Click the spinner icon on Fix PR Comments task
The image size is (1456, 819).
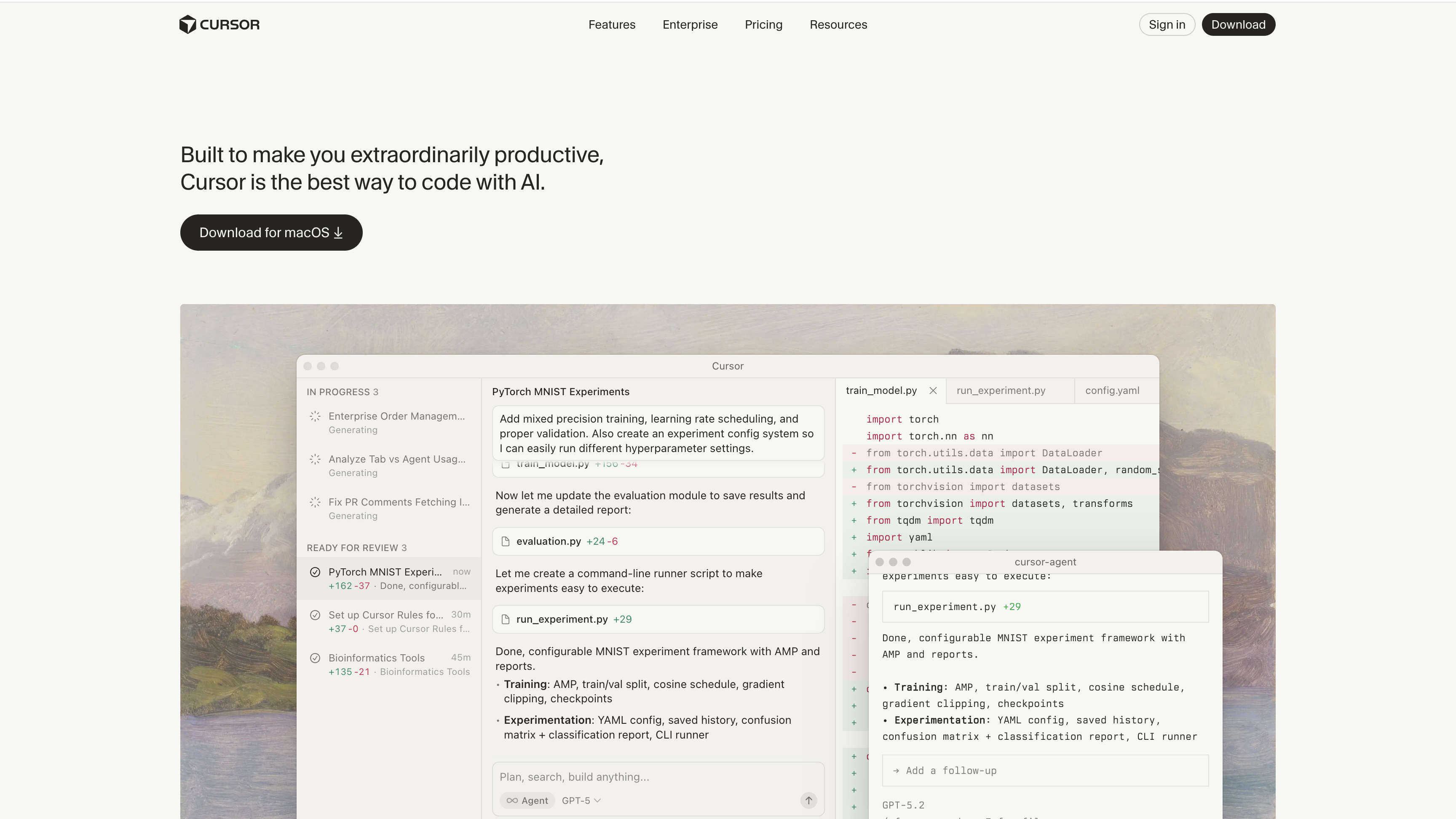(x=316, y=502)
